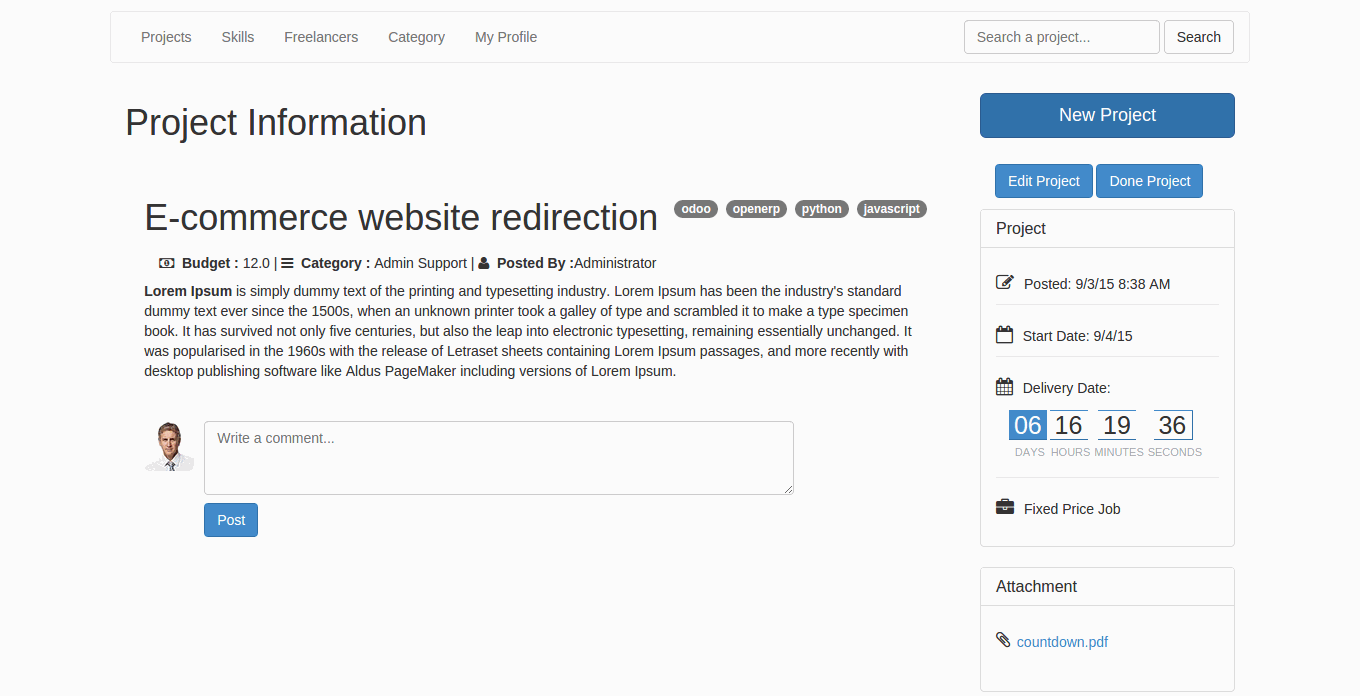Image resolution: width=1360 pixels, height=696 pixels.
Task: Click the Project panel header
Action: 1107,229
